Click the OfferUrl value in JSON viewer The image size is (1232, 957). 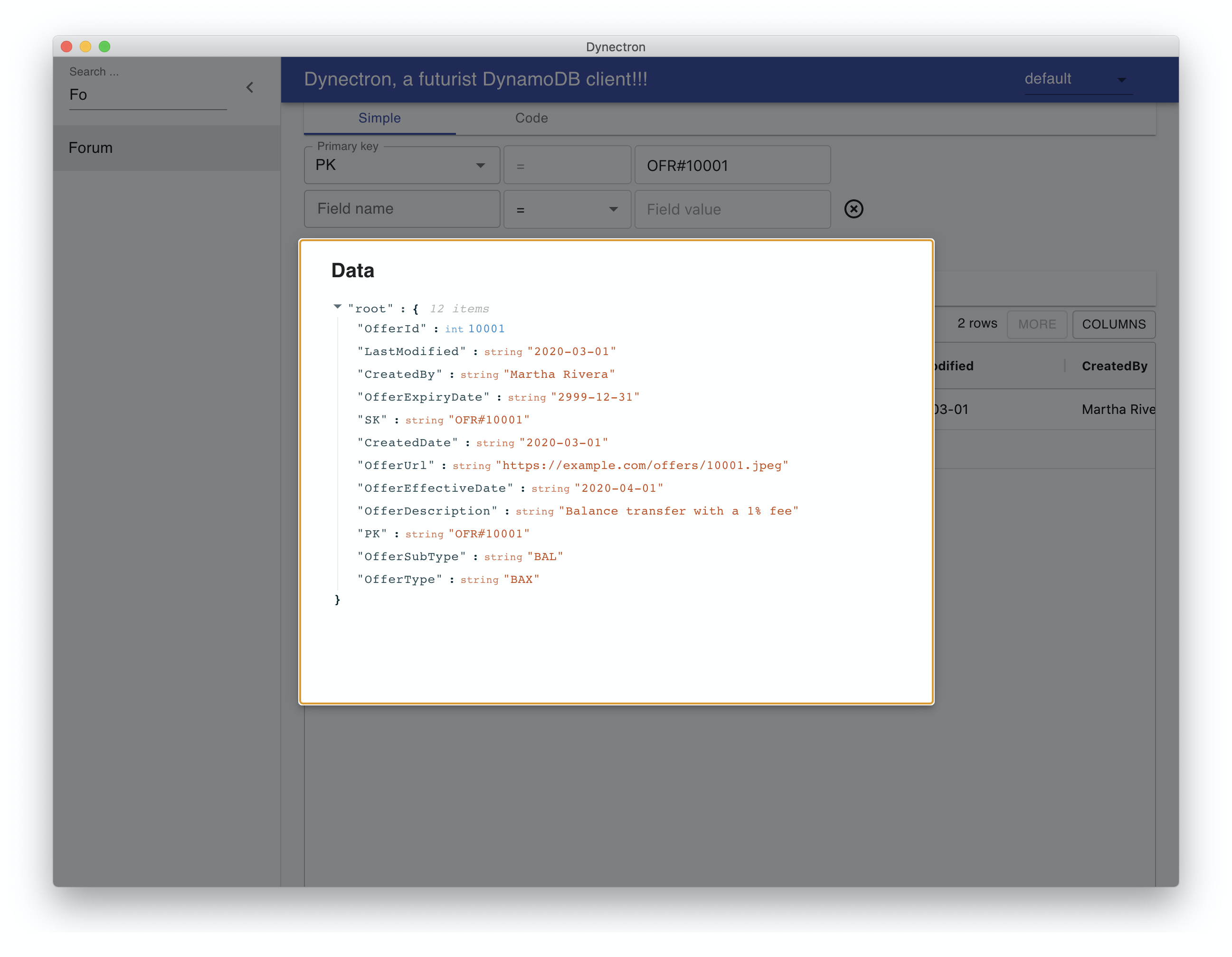coord(641,465)
